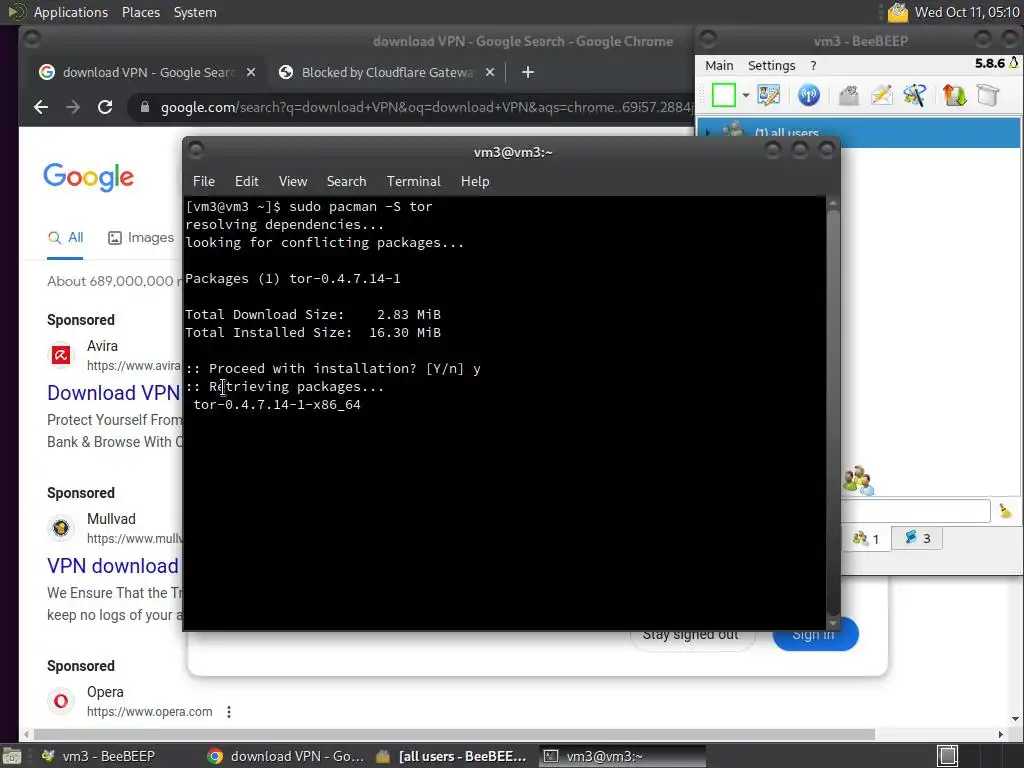Click the padlock site info icon in Chrome
The height and width of the screenshot is (768, 1024).
point(145,107)
